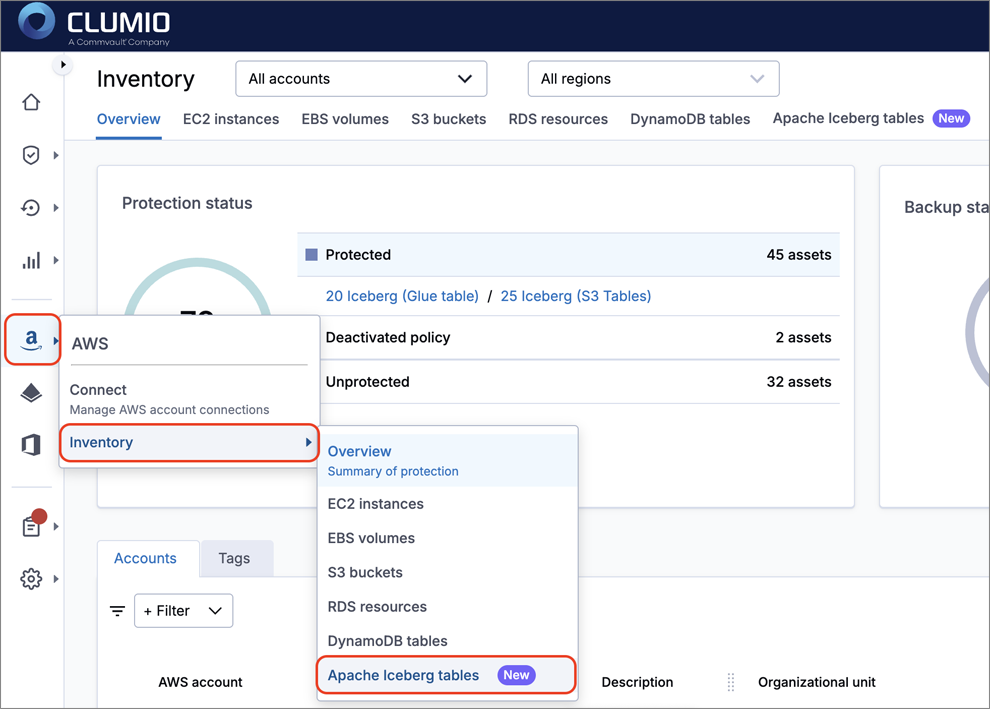The height and width of the screenshot is (709, 990).
Task: Click the column drag handle before Organizational unit
Action: [731, 682]
